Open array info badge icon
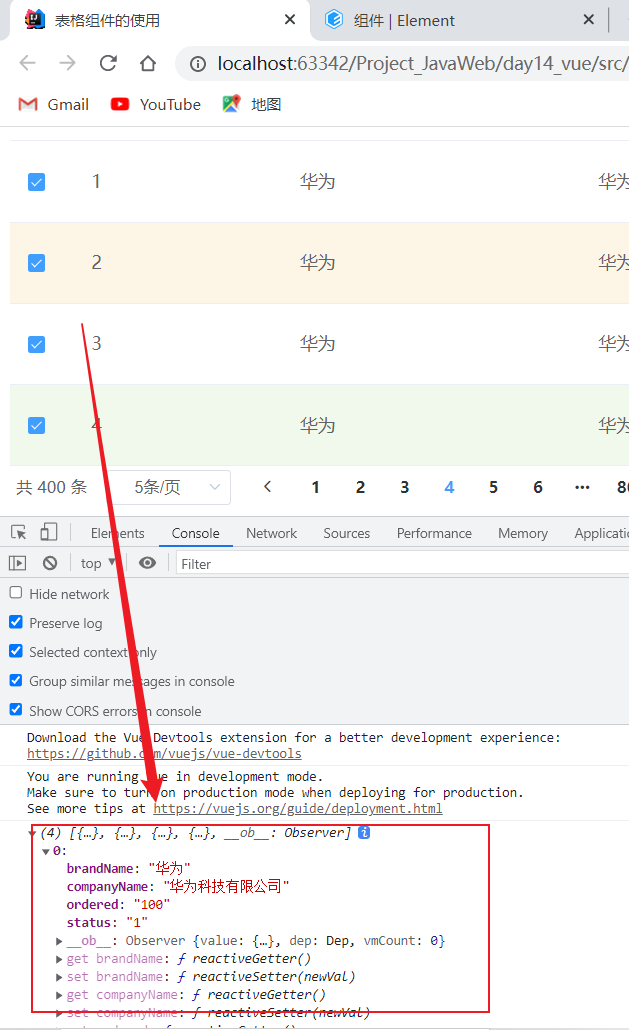This screenshot has height=1030, width=629. click(x=364, y=832)
